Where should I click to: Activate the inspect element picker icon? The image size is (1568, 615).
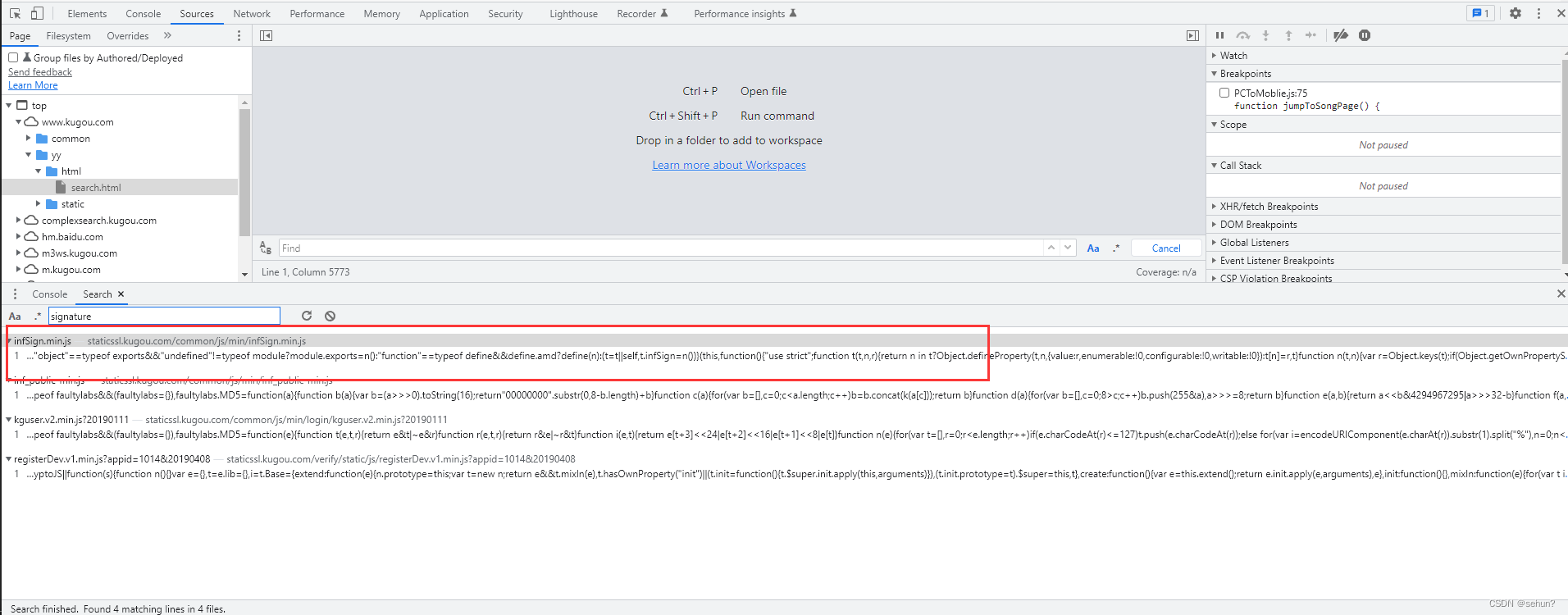pos(15,13)
